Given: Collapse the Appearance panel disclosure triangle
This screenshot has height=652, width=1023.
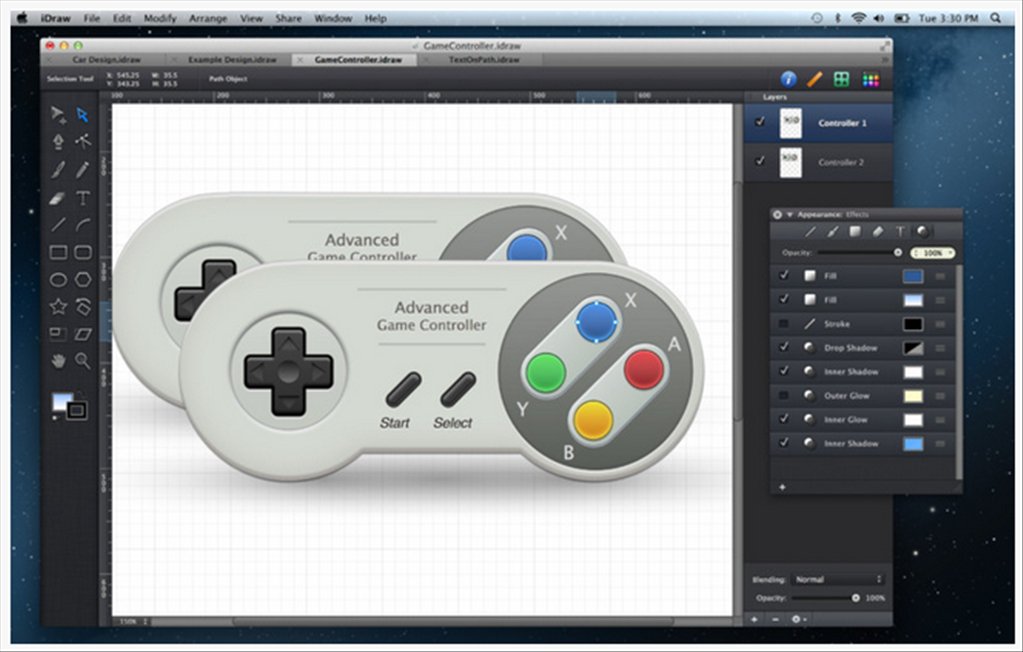Looking at the screenshot, I should pyautogui.click(x=789, y=214).
